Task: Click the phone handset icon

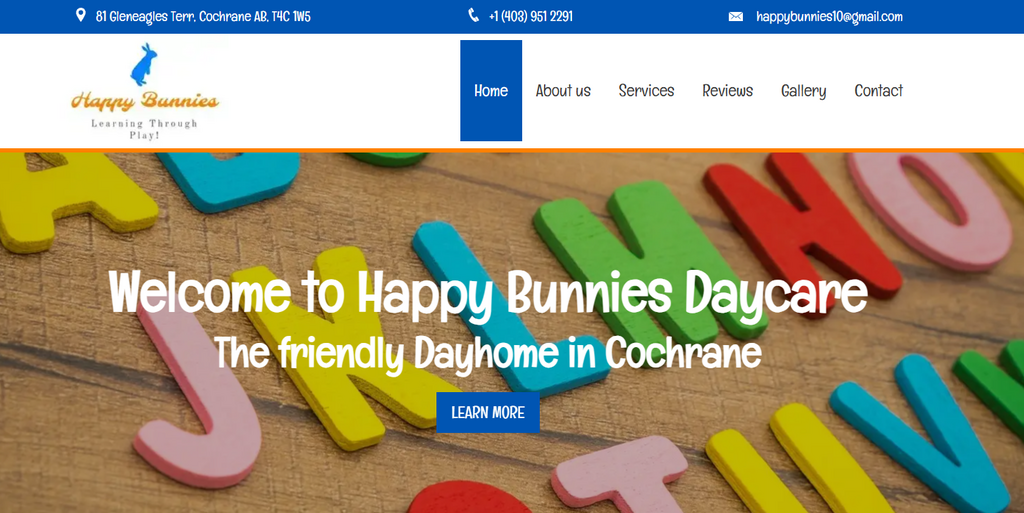Action: tap(474, 16)
